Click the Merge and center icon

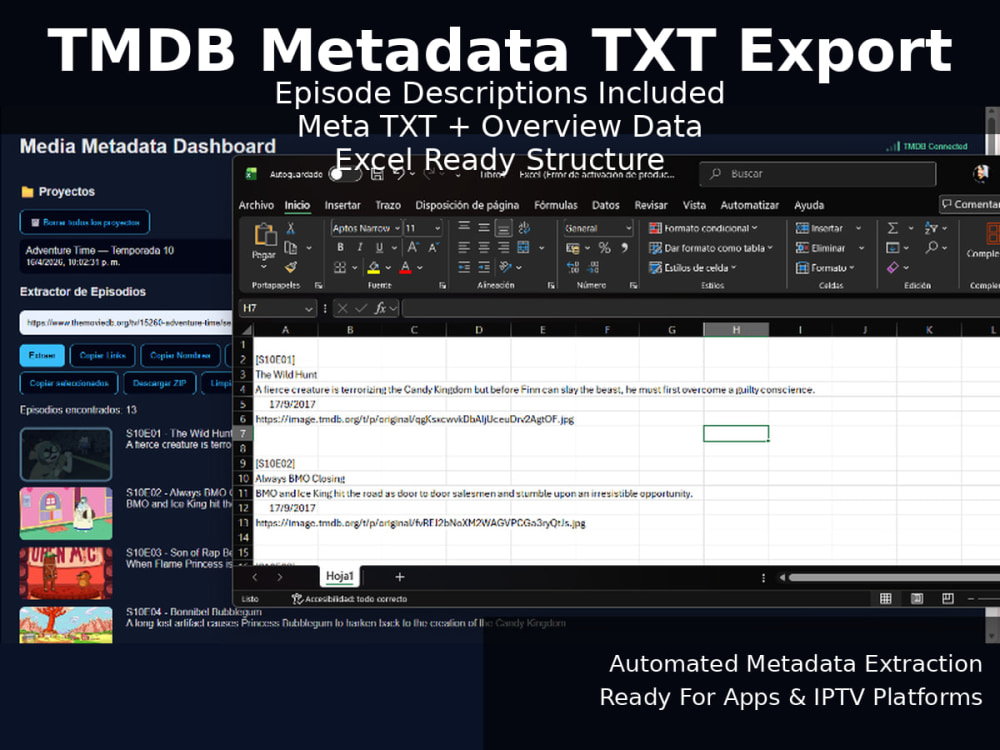(x=524, y=247)
